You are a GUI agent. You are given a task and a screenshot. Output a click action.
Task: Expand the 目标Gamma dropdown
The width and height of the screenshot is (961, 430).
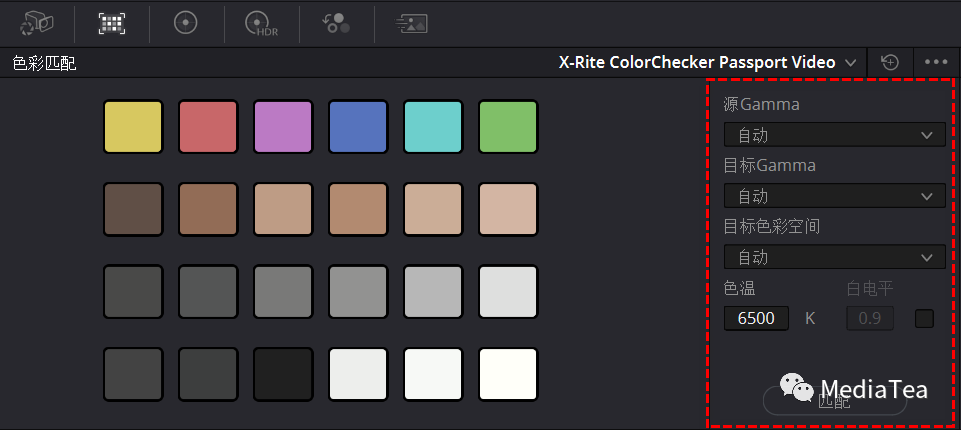835,196
